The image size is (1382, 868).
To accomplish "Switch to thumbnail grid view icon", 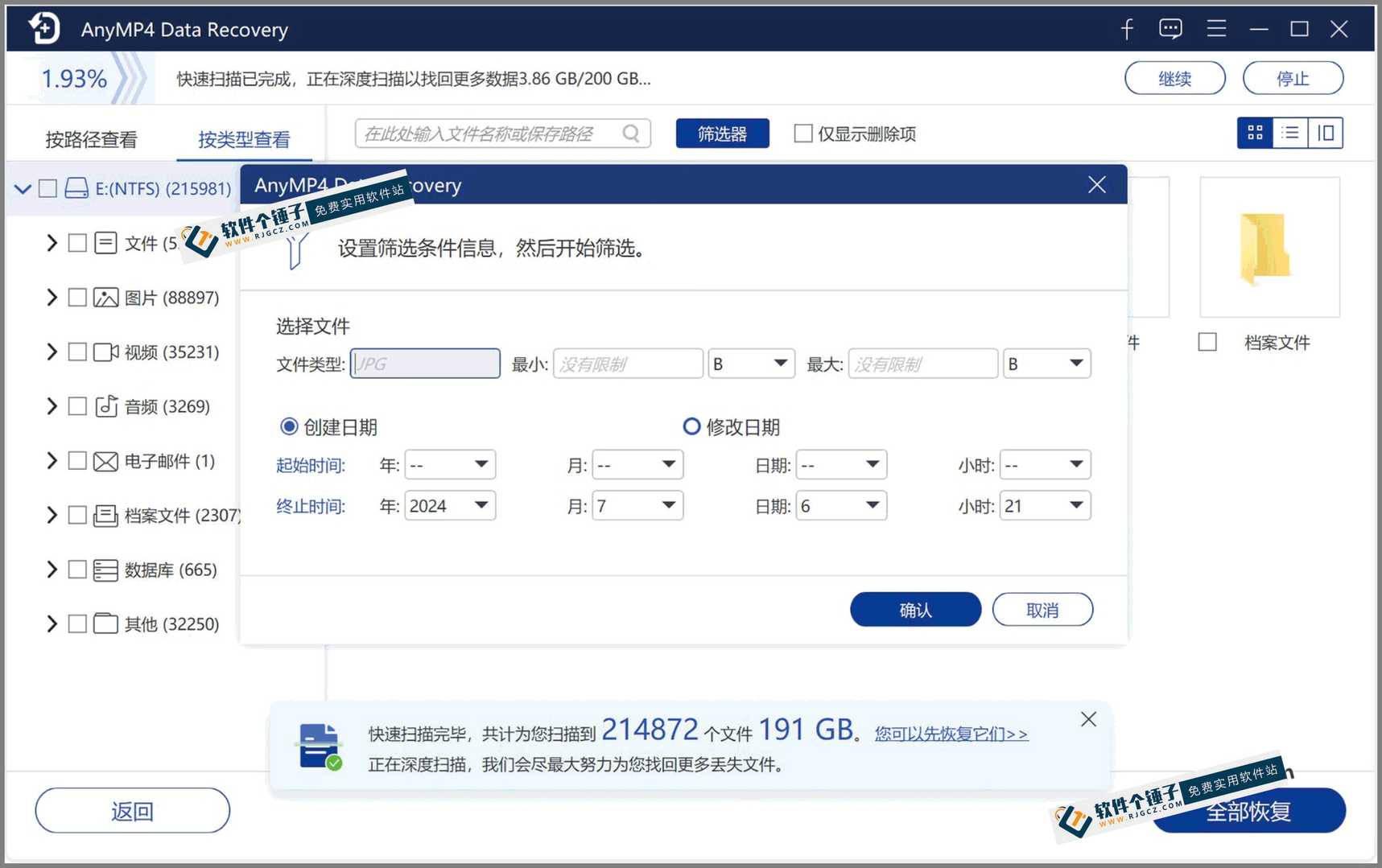I will pos(1254,133).
